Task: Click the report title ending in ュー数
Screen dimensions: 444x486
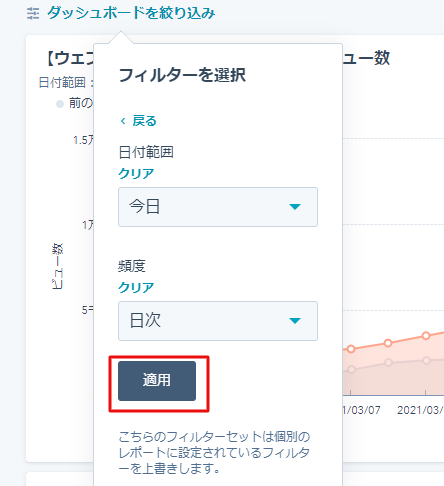Action: coord(366,58)
